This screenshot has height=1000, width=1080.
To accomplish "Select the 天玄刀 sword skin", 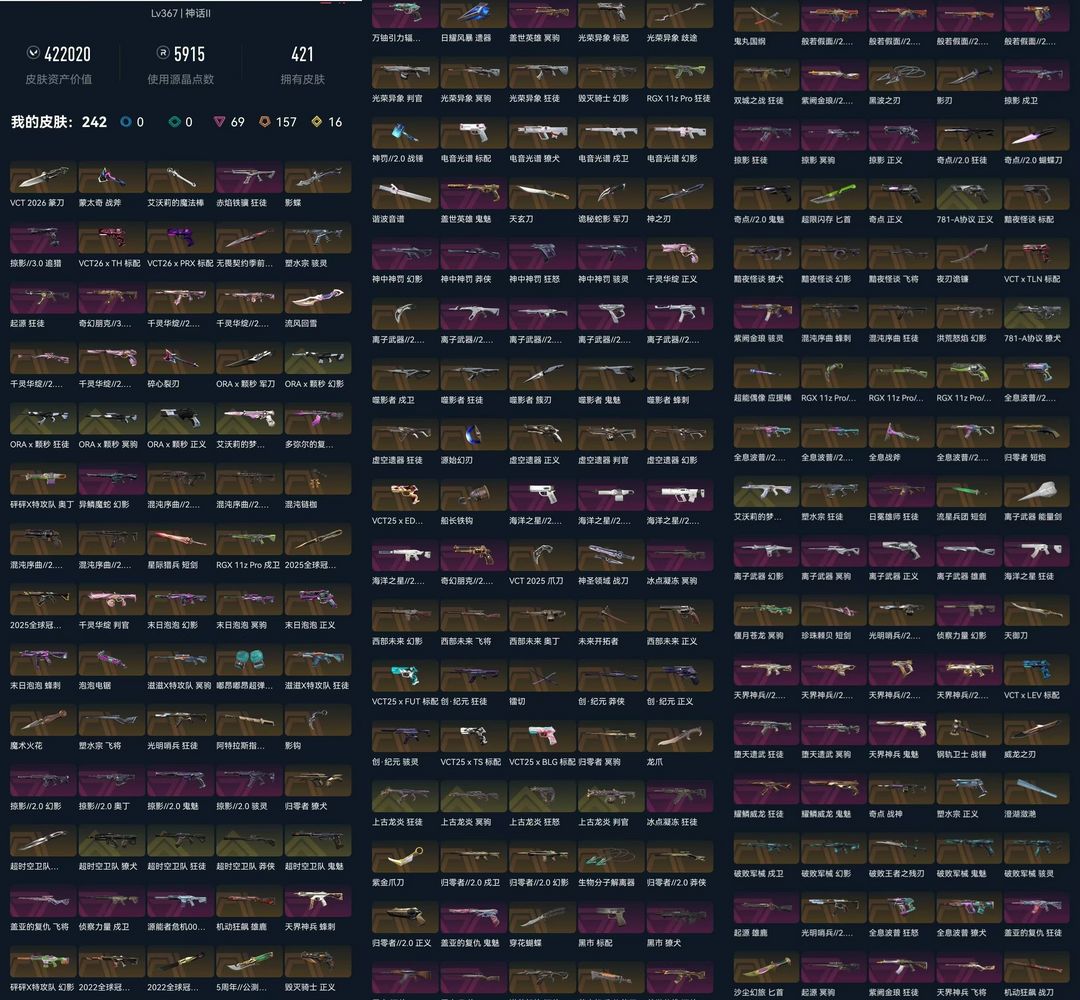I will tap(542, 195).
